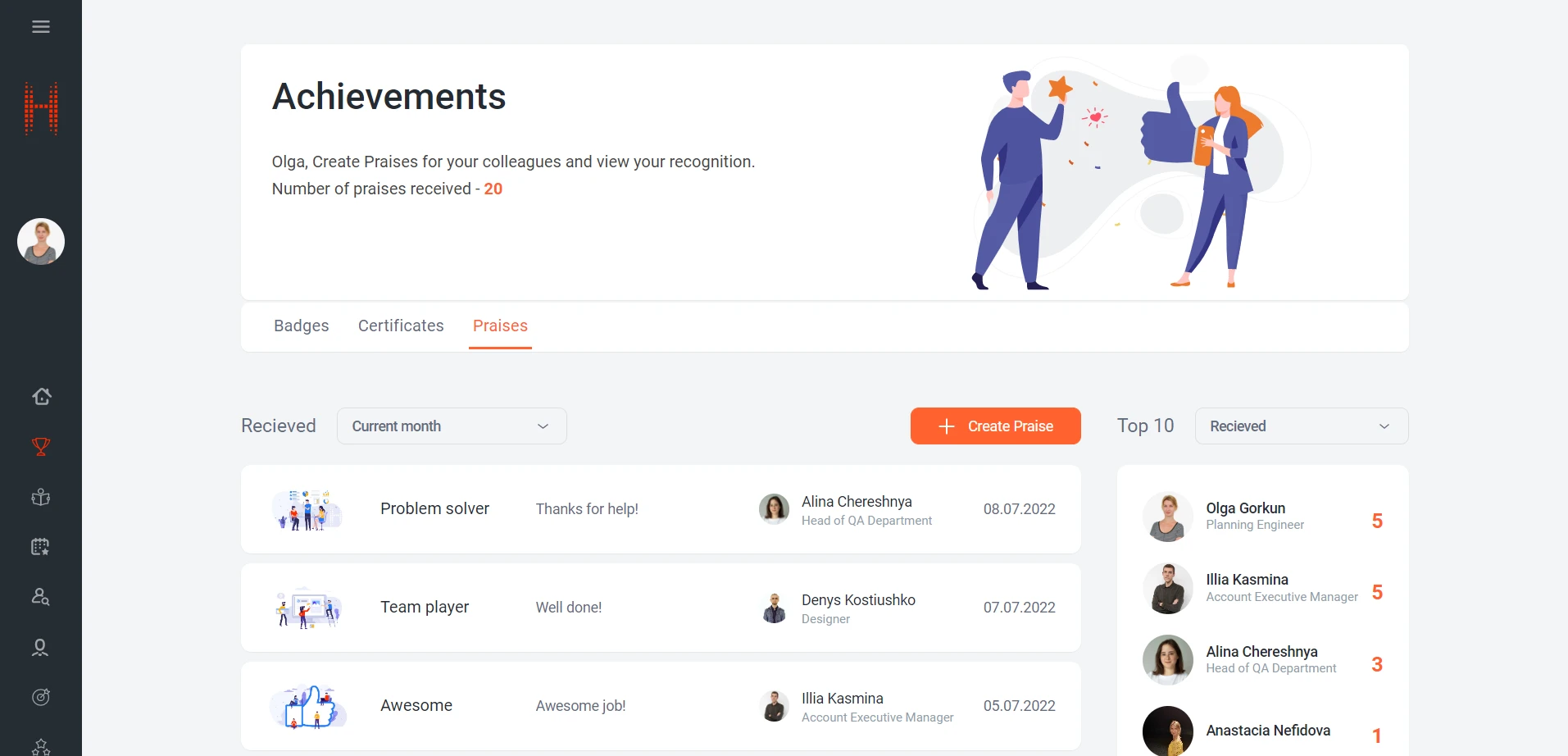Expand the Top 10 Recieved dropdown

[x=1301, y=426]
